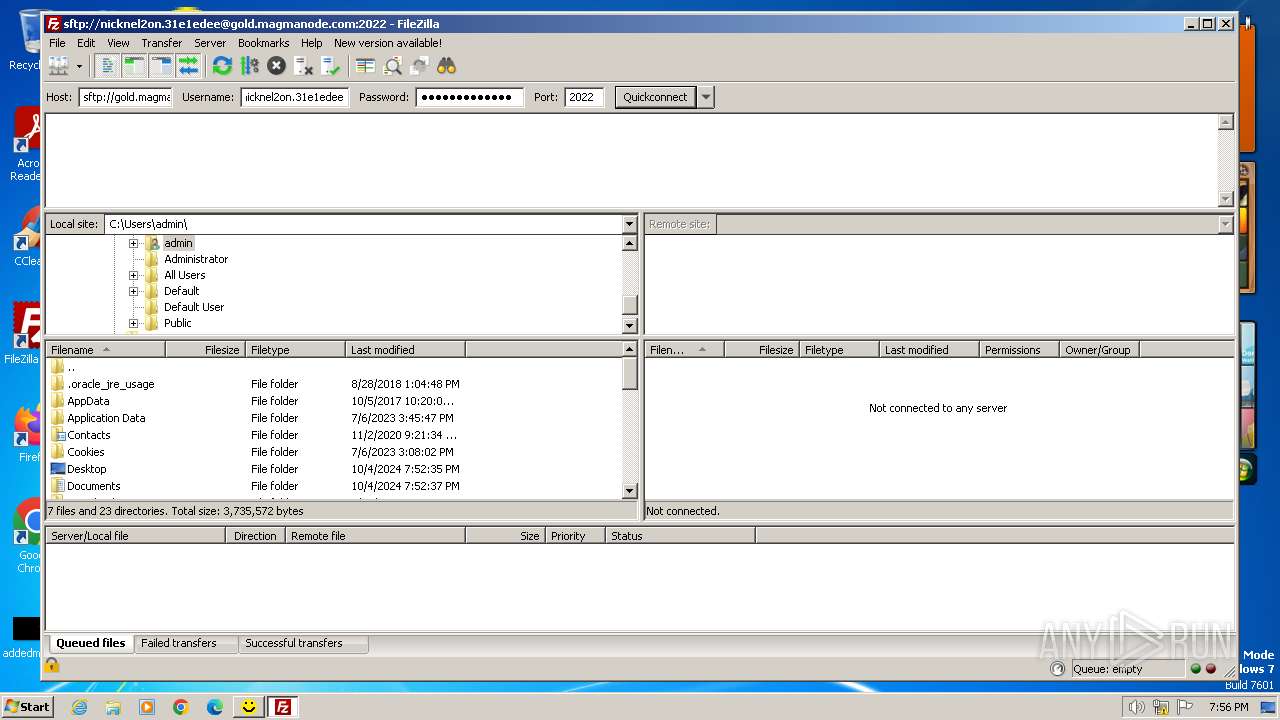The width and height of the screenshot is (1280, 720).
Task: Sort remote list by Permissions column
Action: click(x=1019, y=350)
